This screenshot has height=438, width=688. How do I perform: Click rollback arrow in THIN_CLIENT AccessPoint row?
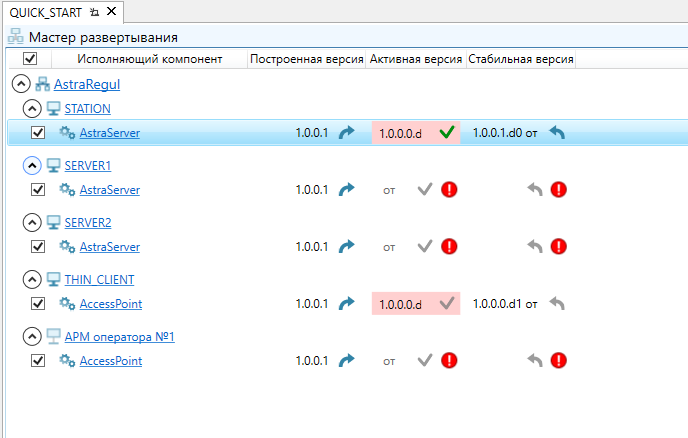(x=557, y=303)
